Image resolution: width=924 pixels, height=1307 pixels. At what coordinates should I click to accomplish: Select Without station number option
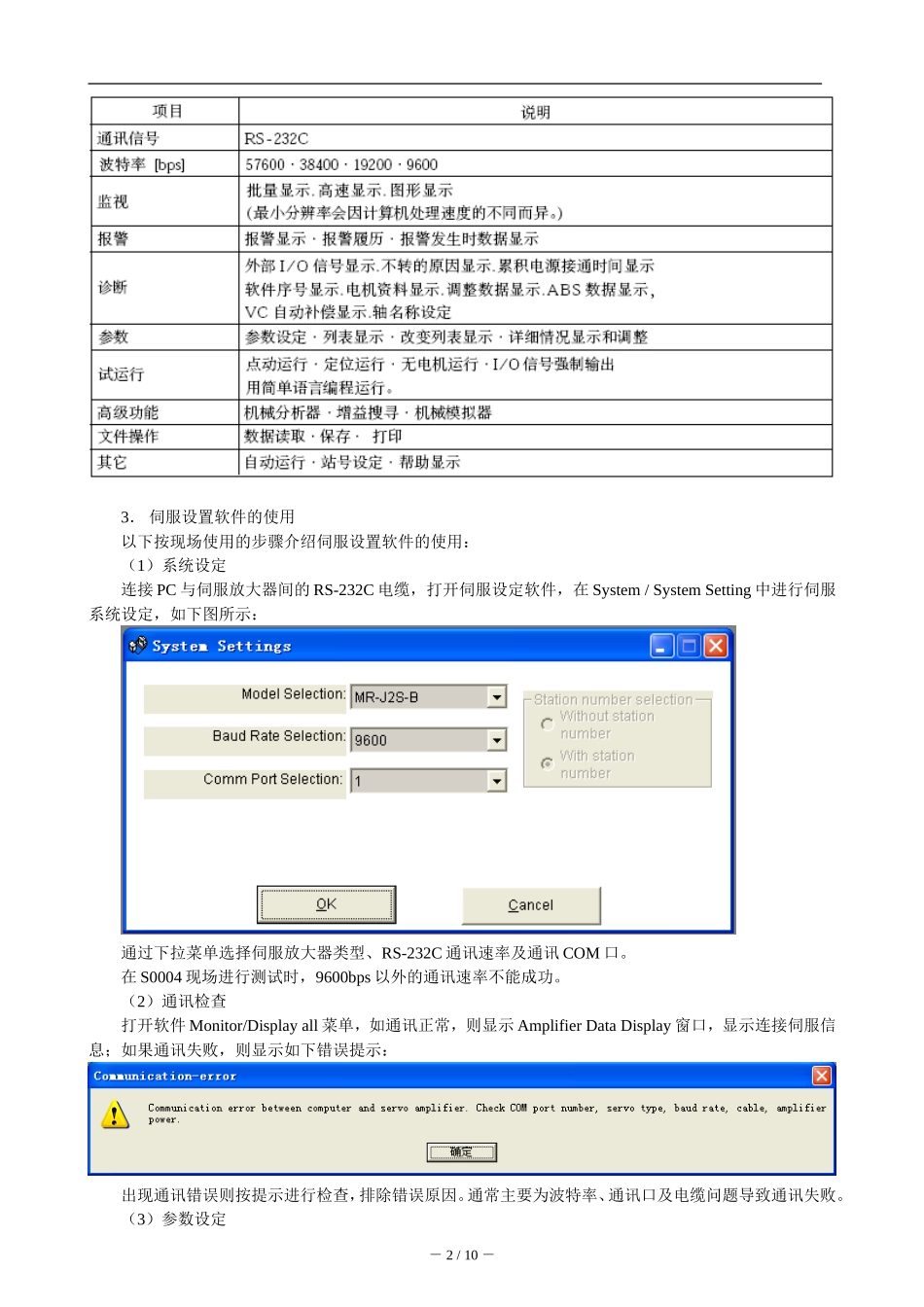coord(547,724)
